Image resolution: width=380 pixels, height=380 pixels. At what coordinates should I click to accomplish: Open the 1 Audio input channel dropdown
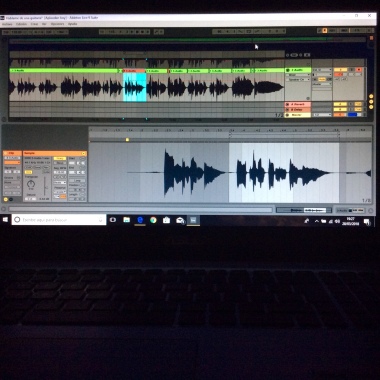click(322, 75)
